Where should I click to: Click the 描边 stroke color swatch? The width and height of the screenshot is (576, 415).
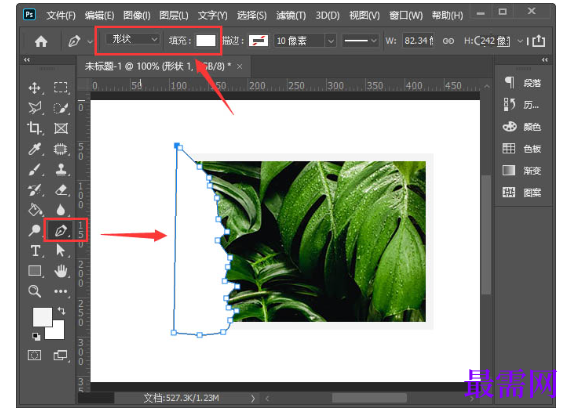258,40
